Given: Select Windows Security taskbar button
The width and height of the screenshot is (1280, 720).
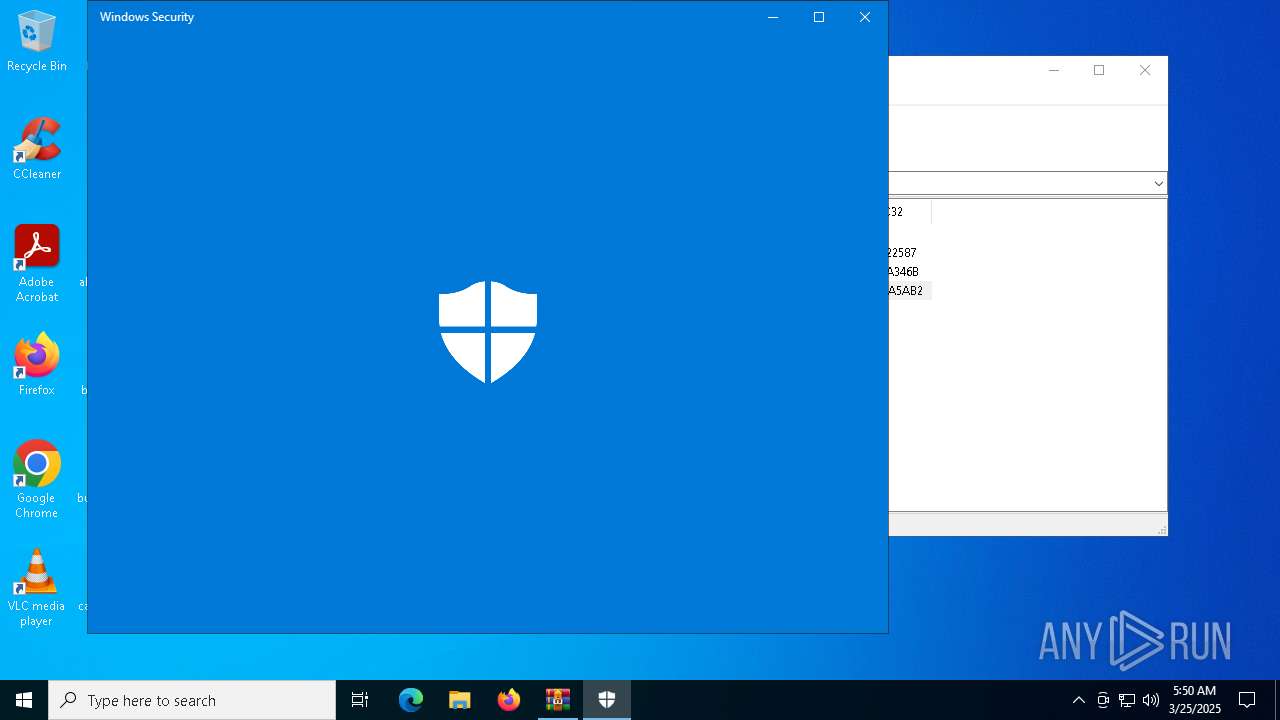Looking at the screenshot, I should tap(607, 700).
